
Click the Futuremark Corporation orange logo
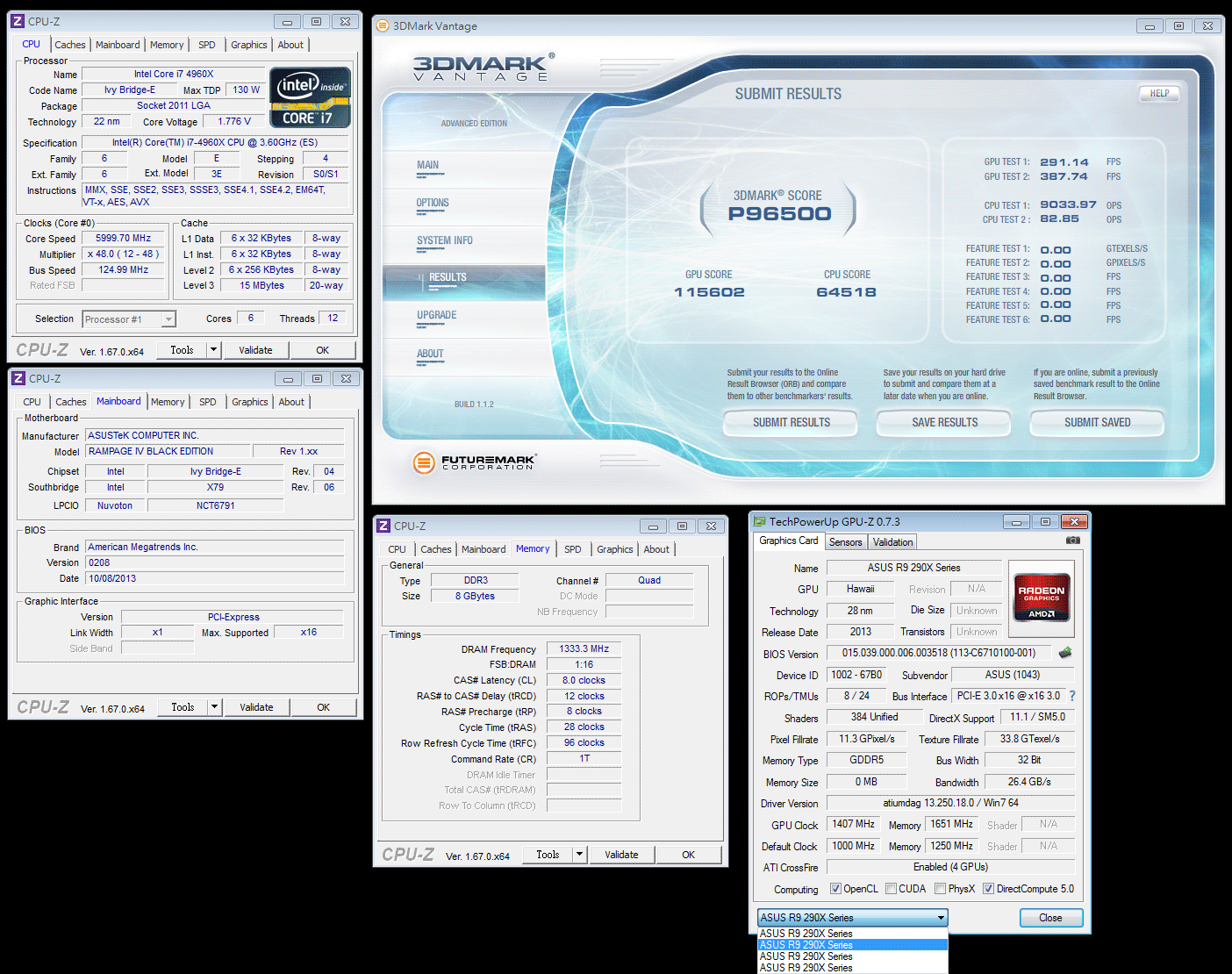tap(424, 462)
